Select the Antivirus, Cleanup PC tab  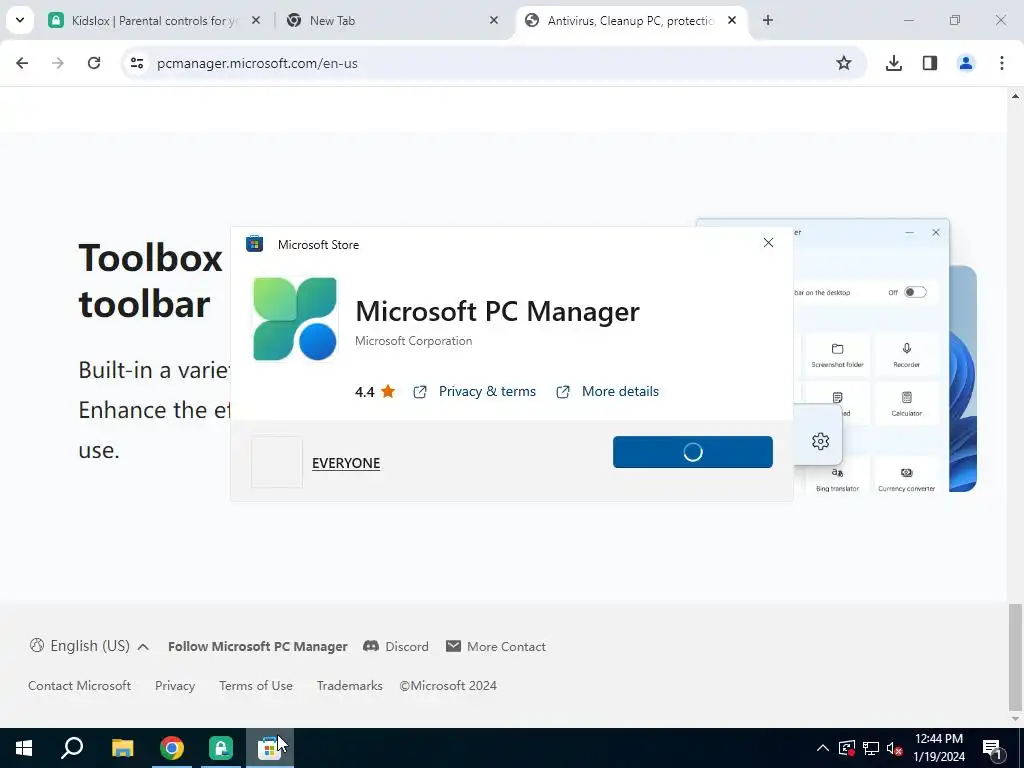(632, 20)
